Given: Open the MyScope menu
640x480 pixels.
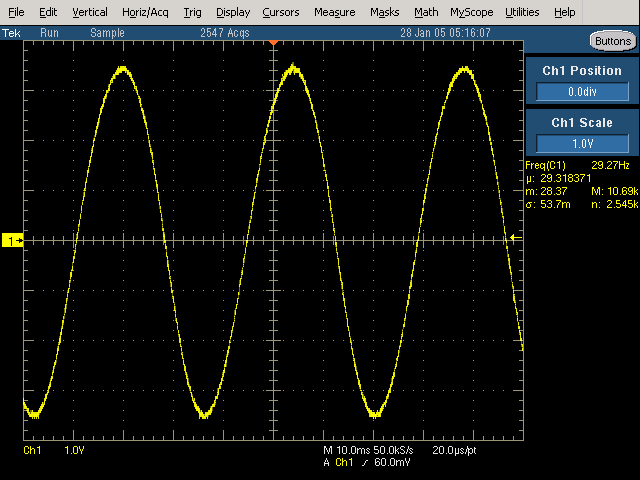Looking at the screenshot, I should pos(471,12).
